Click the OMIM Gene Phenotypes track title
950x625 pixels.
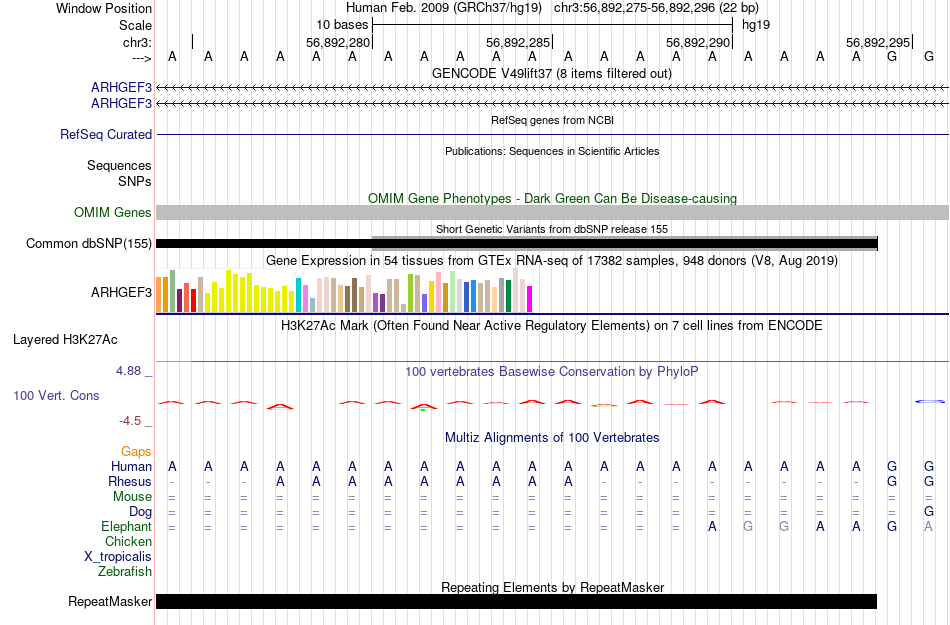(552, 199)
